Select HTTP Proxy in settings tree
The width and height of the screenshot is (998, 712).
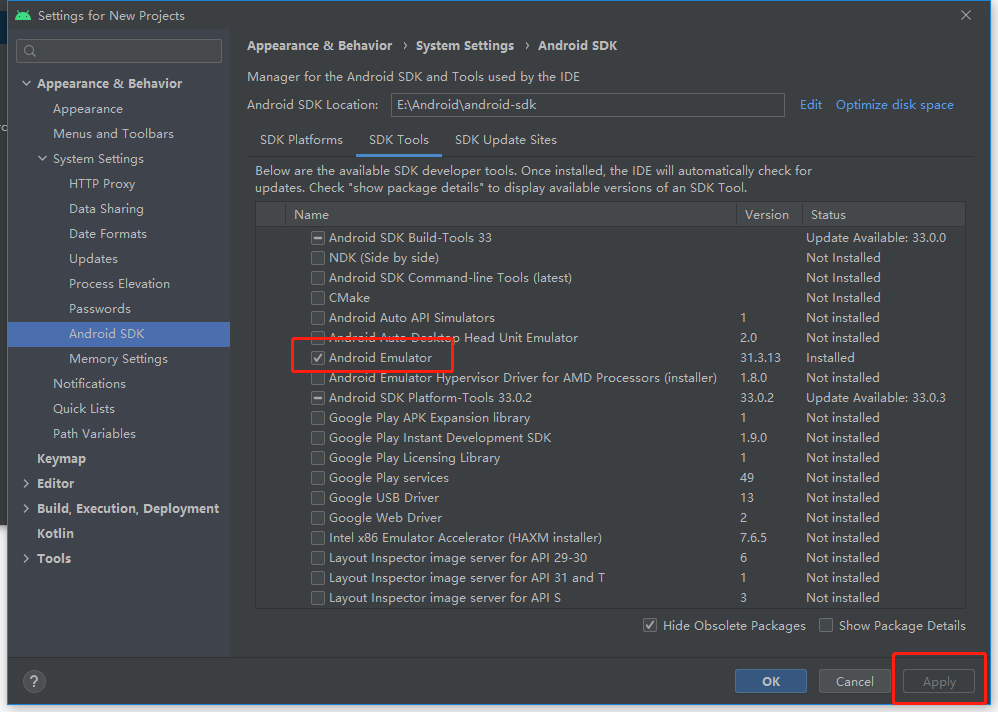[102, 184]
